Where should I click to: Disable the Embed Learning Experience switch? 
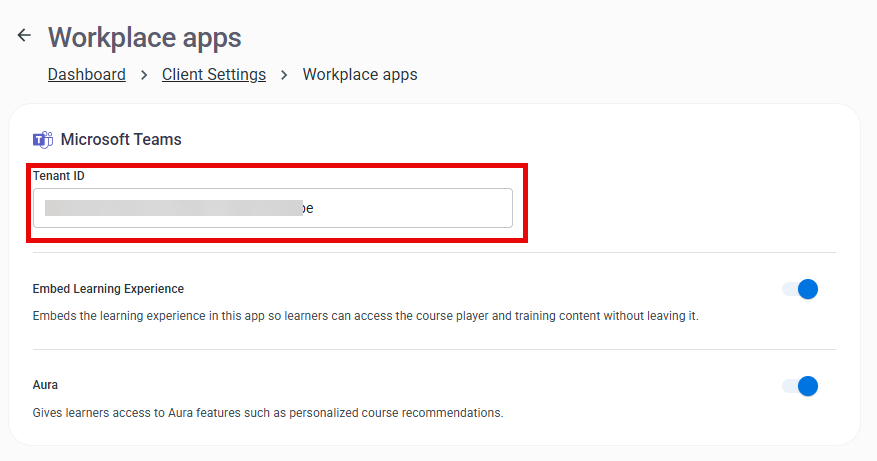pyautogui.click(x=800, y=289)
